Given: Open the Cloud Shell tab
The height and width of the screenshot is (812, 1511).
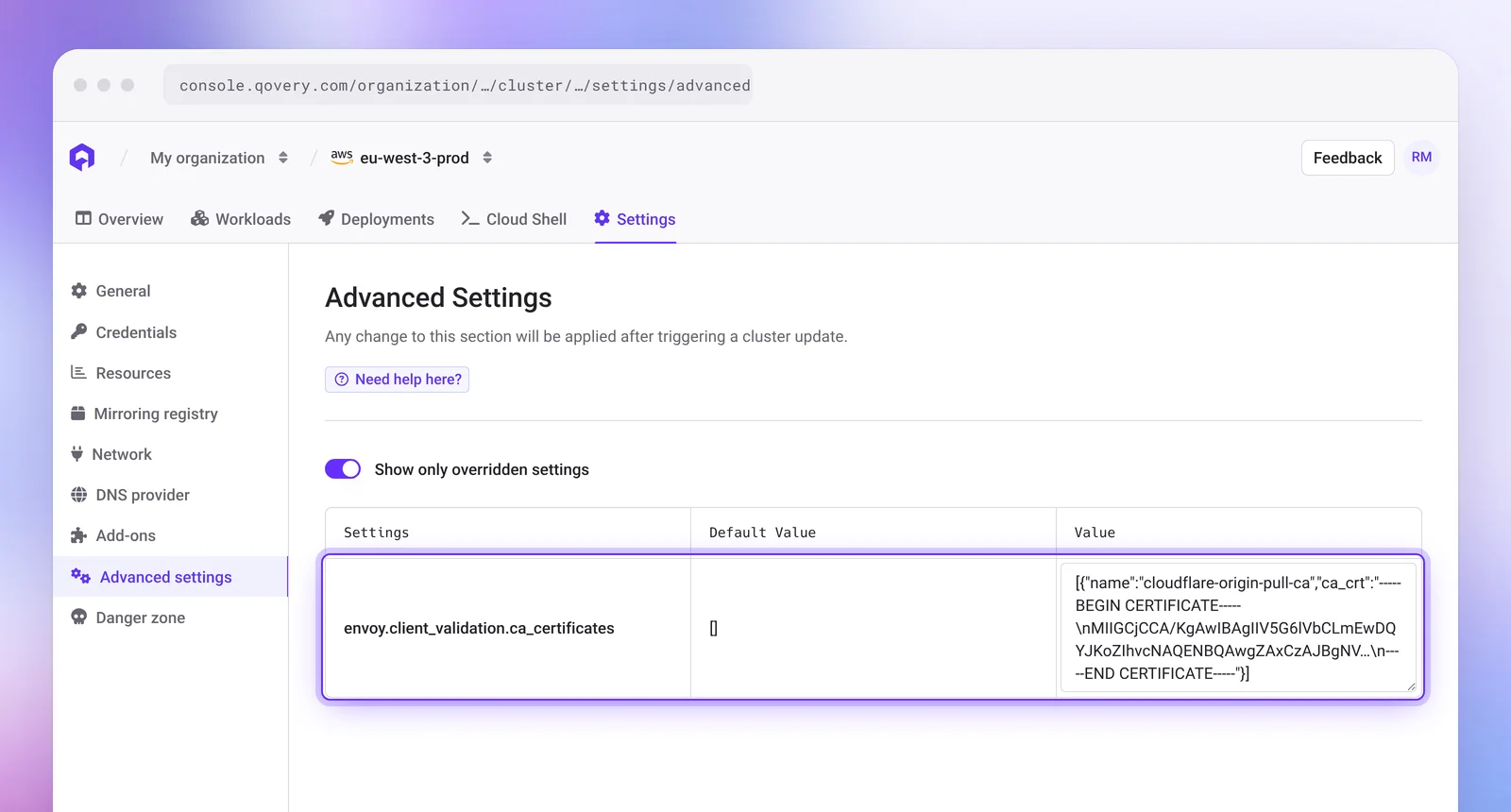Looking at the screenshot, I should [514, 219].
